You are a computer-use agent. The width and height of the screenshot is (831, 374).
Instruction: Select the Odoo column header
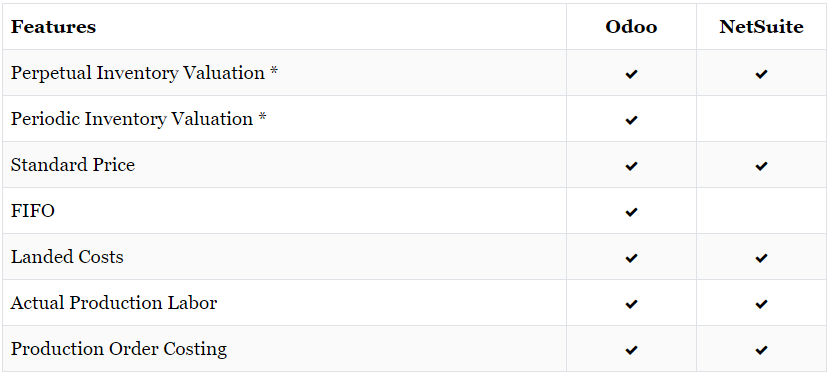tap(631, 26)
